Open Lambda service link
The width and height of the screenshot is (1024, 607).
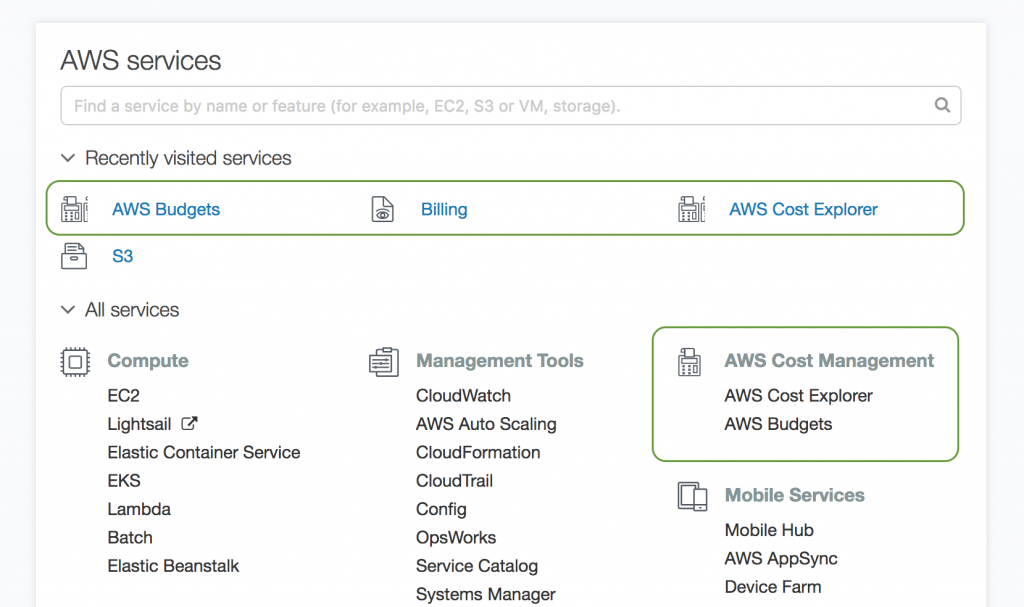click(139, 509)
